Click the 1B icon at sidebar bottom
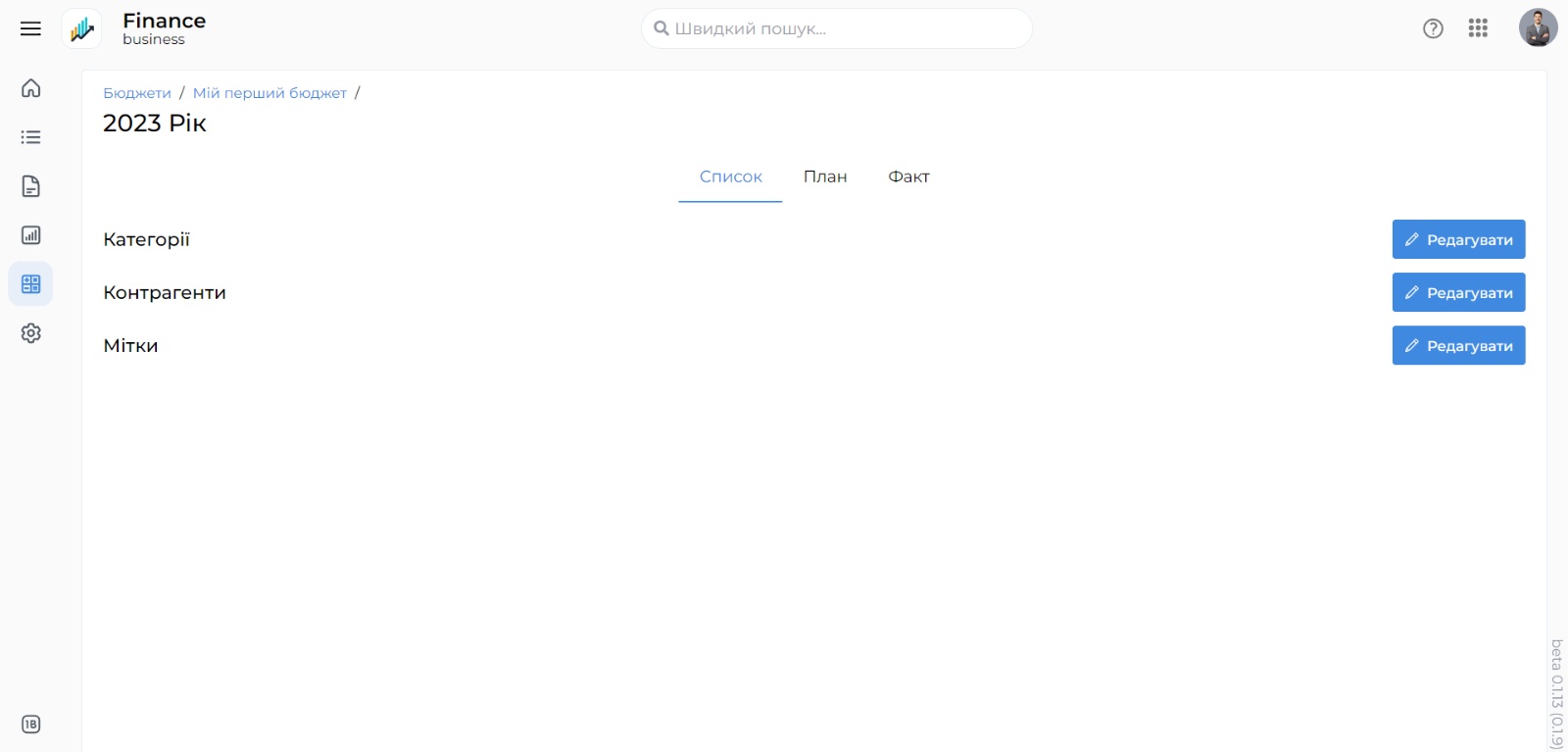The image size is (1568, 752). pos(30,725)
